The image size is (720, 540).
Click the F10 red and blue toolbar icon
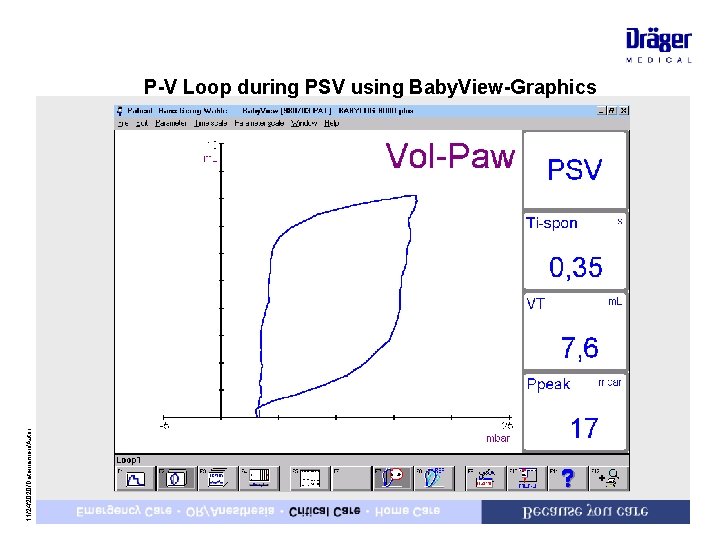527,478
